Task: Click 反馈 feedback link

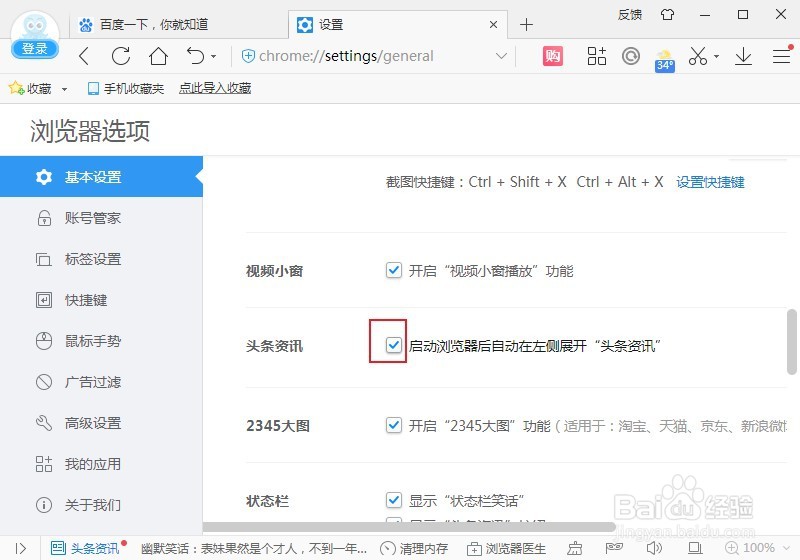Action: pos(630,15)
